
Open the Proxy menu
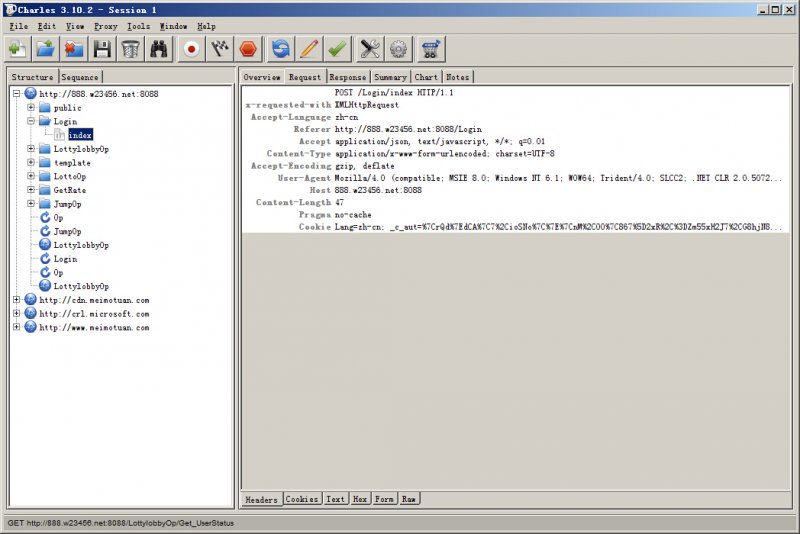[106, 26]
